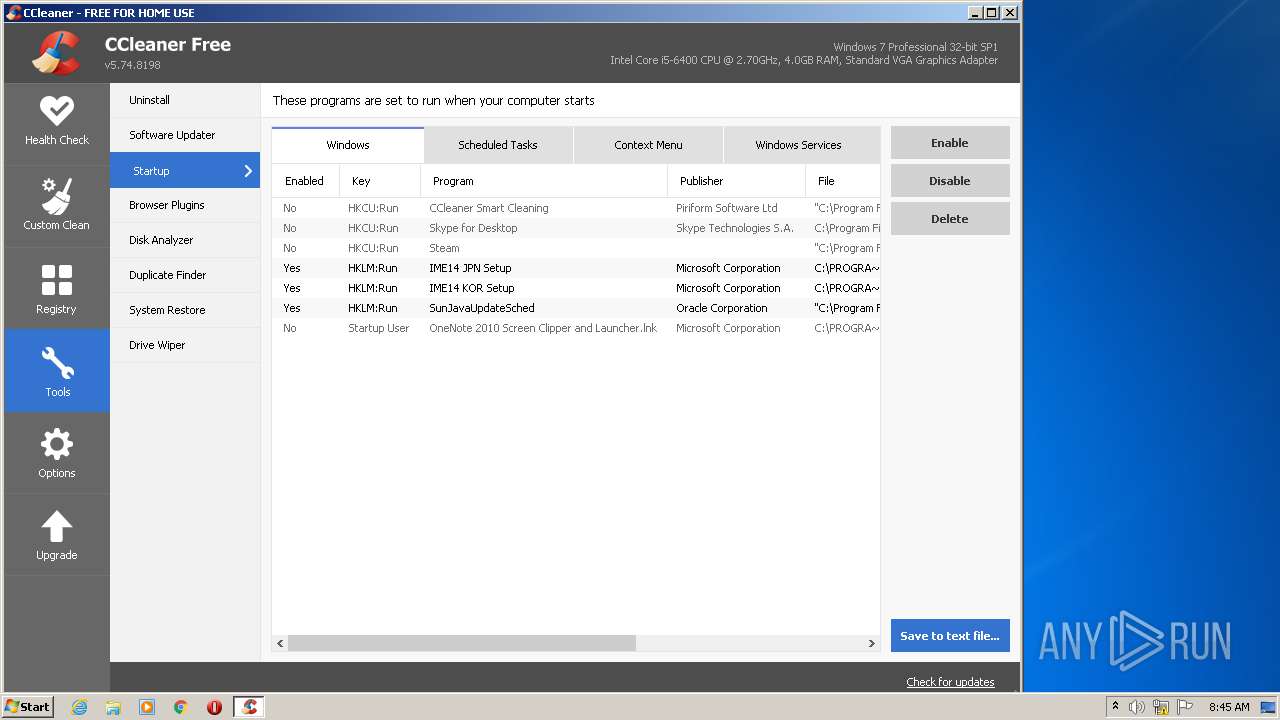Sort by File column header

point(843,181)
